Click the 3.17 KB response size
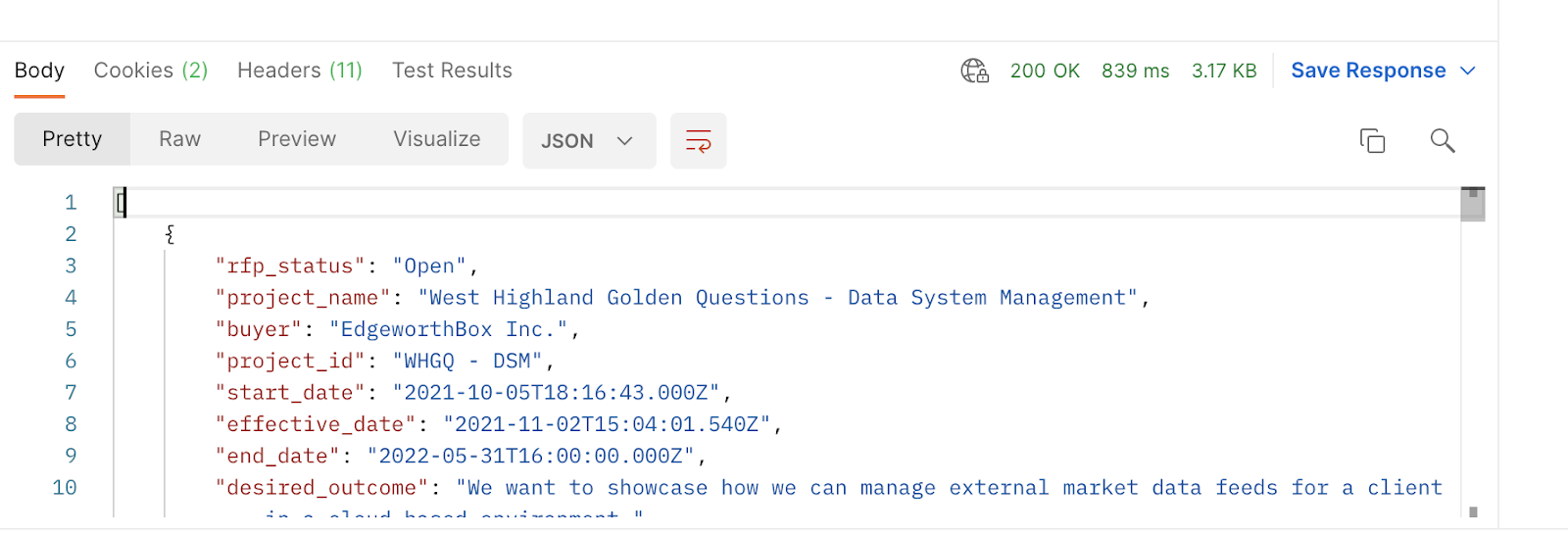Image resolution: width=1568 pixels, height=535 pixels. click(x=1224, y=71)
